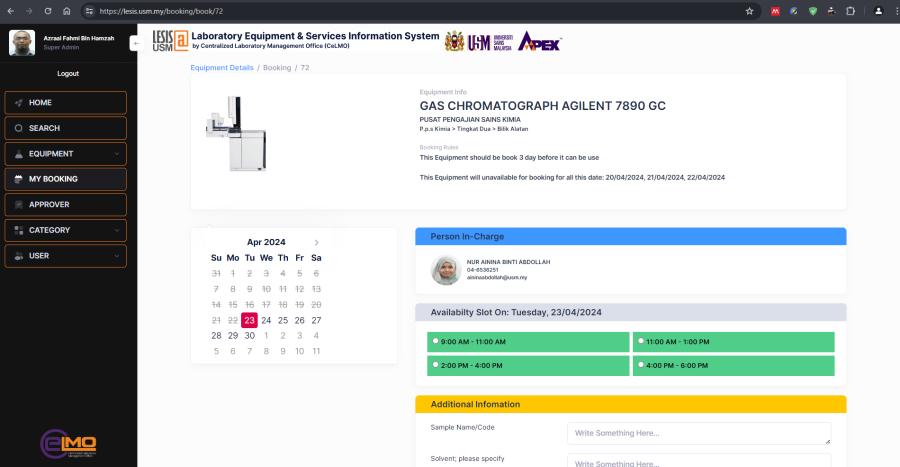Click equipment title GAS CHROMATOGRAPH AGILENT 7890 GC
The width and height of the screenshot is (900, 467).
point(542,106)
